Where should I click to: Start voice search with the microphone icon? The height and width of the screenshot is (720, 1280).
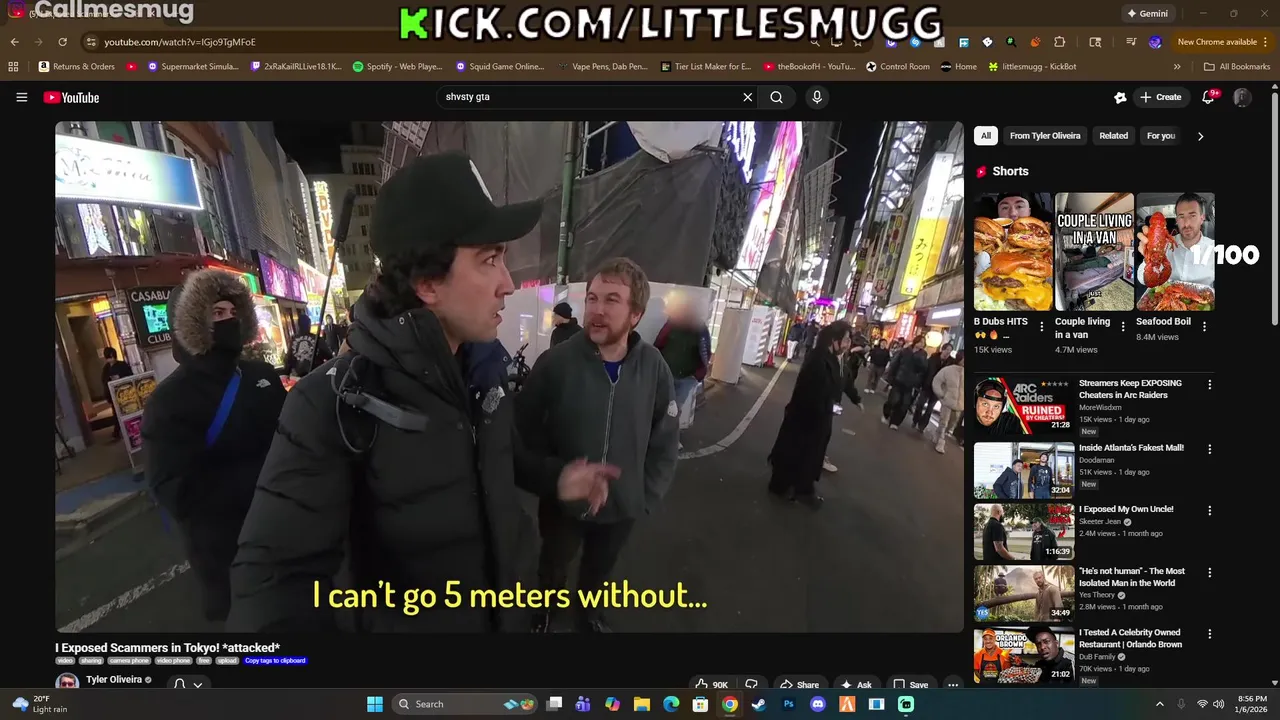(817, 97)
